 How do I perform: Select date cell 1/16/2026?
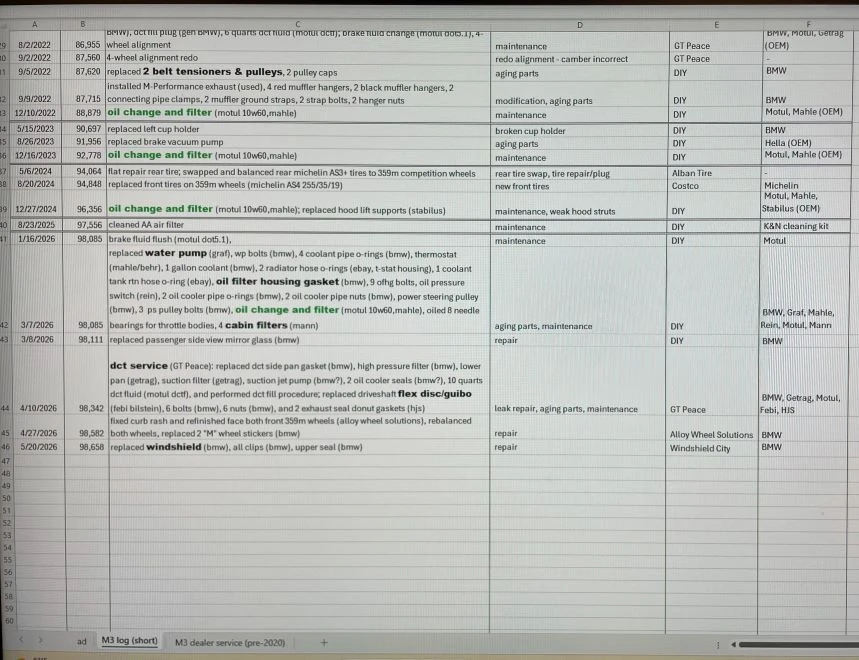pos(37,239)
